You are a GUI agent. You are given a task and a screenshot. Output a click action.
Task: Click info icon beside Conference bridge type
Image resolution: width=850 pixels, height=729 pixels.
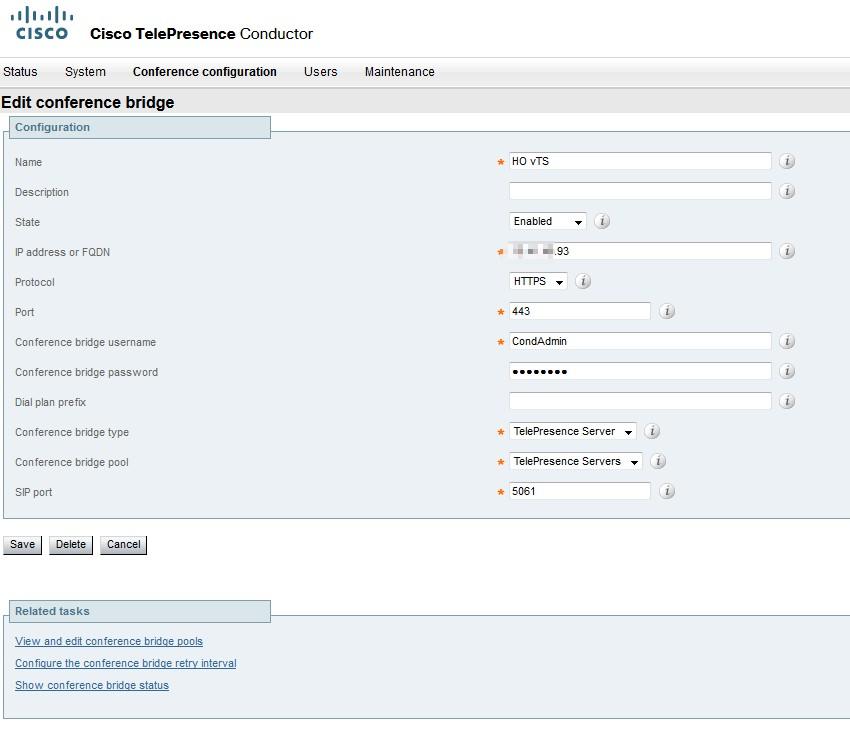[652, 431]
